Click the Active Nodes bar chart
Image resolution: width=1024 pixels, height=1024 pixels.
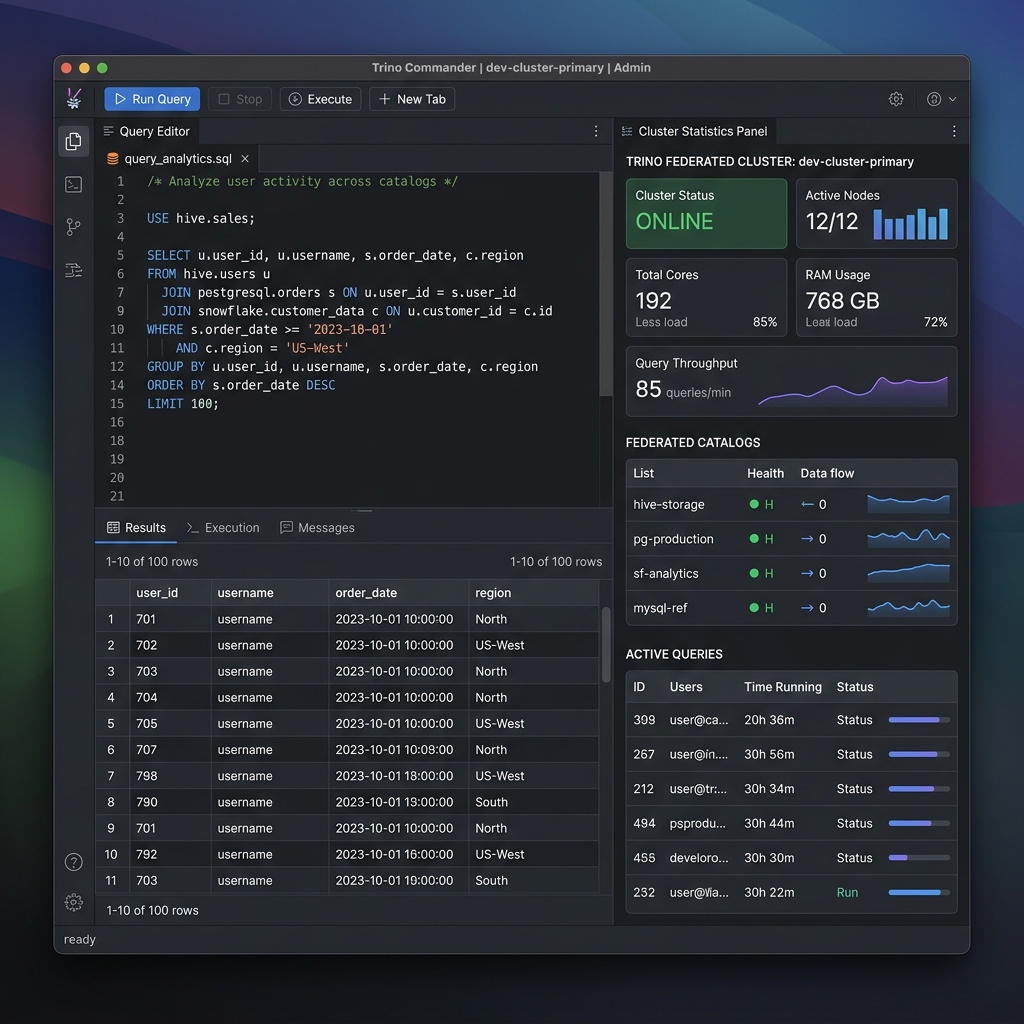910,224
